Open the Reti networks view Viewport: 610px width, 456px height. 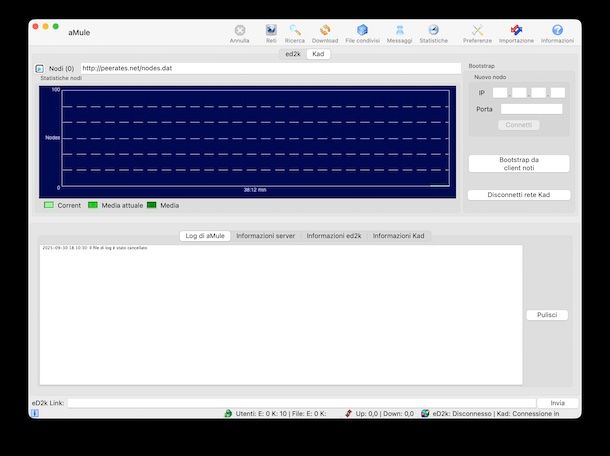click(x=271, y=31)
